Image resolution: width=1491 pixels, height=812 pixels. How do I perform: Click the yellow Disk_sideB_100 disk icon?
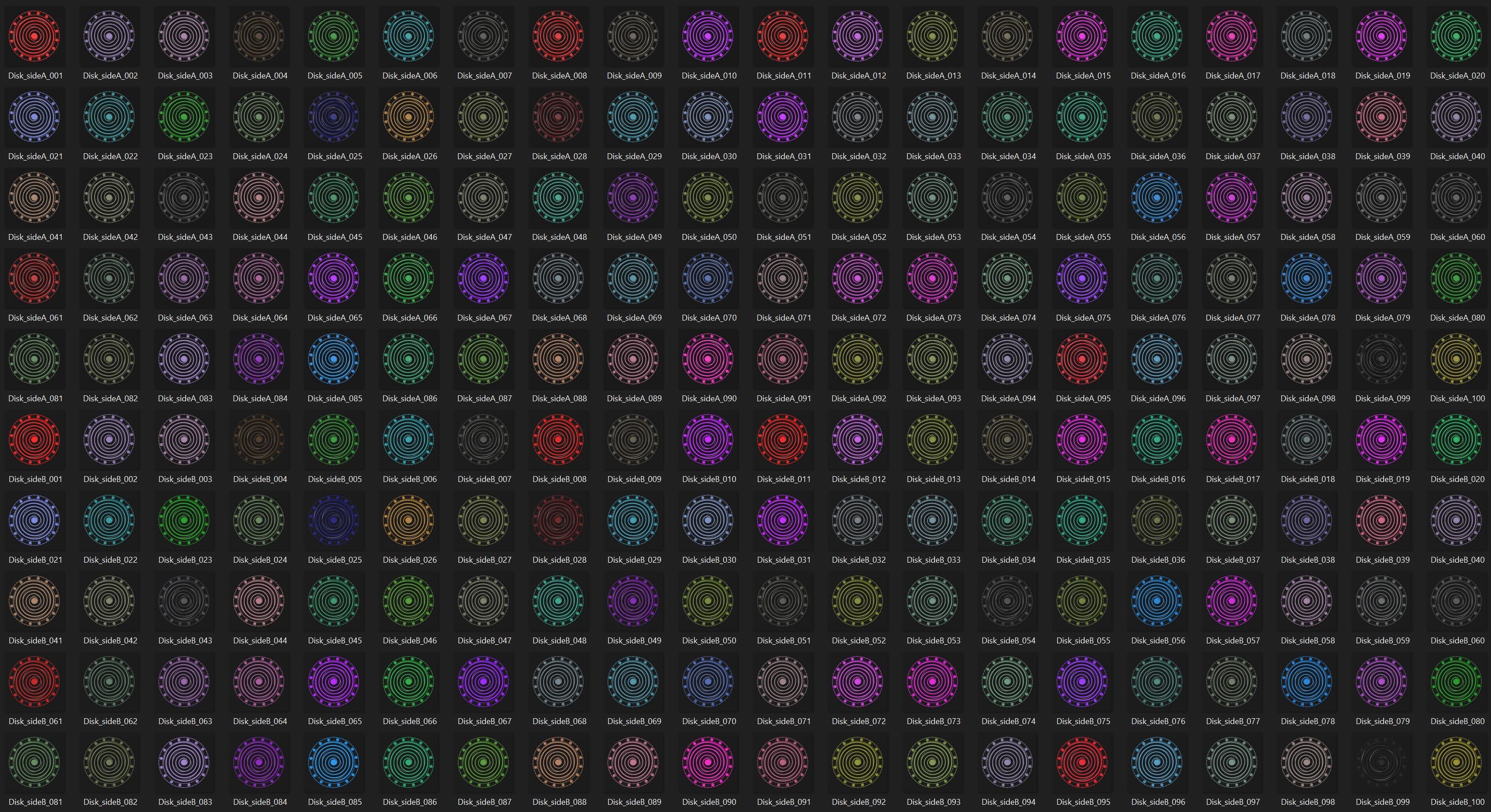point(1456,762)
